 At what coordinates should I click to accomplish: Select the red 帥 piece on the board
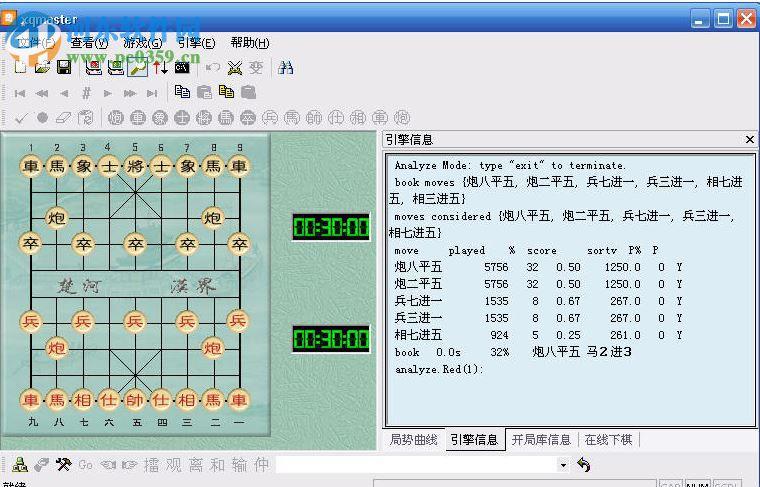tap(135, 400)
